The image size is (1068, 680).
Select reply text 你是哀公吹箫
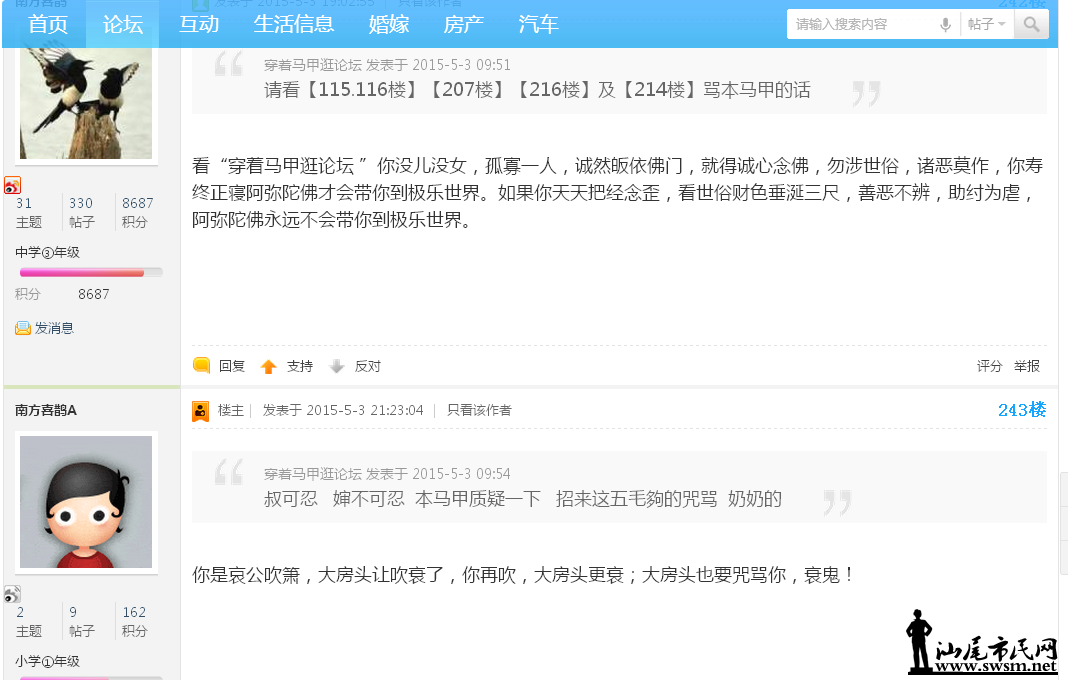tap(246, 575)
